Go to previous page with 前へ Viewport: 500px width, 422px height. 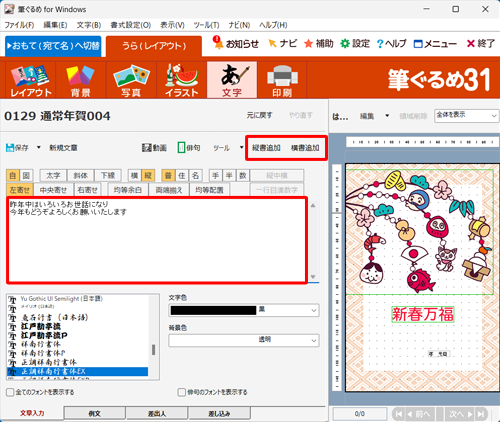(x=419, y=414)
